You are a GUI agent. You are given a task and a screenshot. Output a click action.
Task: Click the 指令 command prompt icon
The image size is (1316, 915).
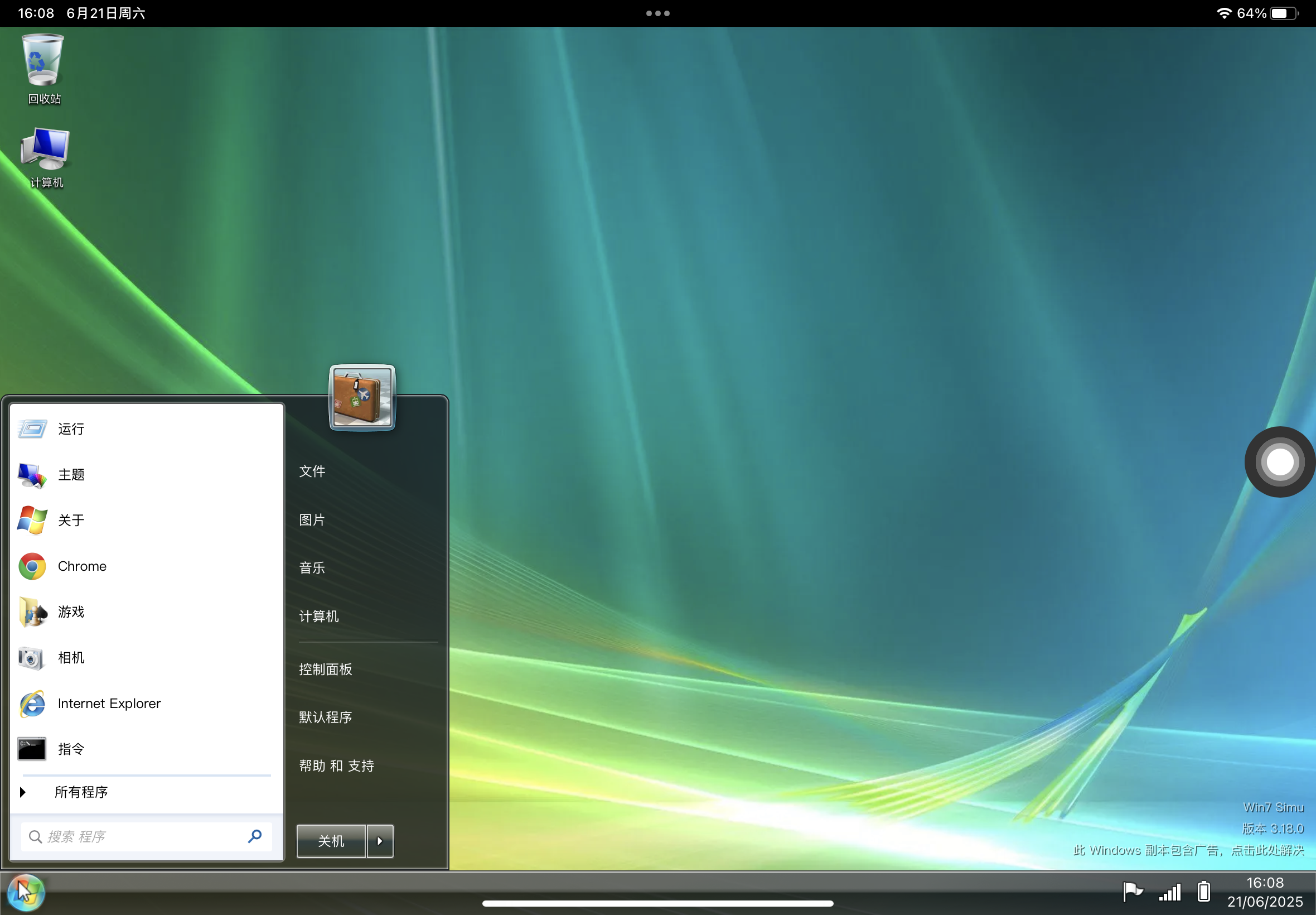tap(32, 749)
